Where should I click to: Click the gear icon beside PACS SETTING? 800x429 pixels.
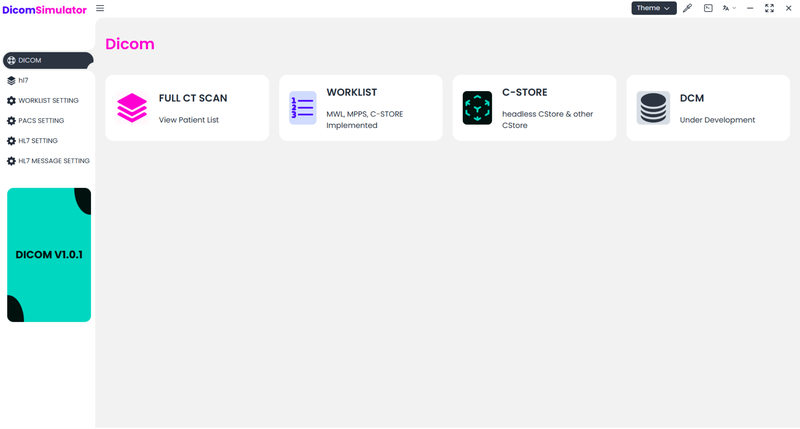pos(11,121)
